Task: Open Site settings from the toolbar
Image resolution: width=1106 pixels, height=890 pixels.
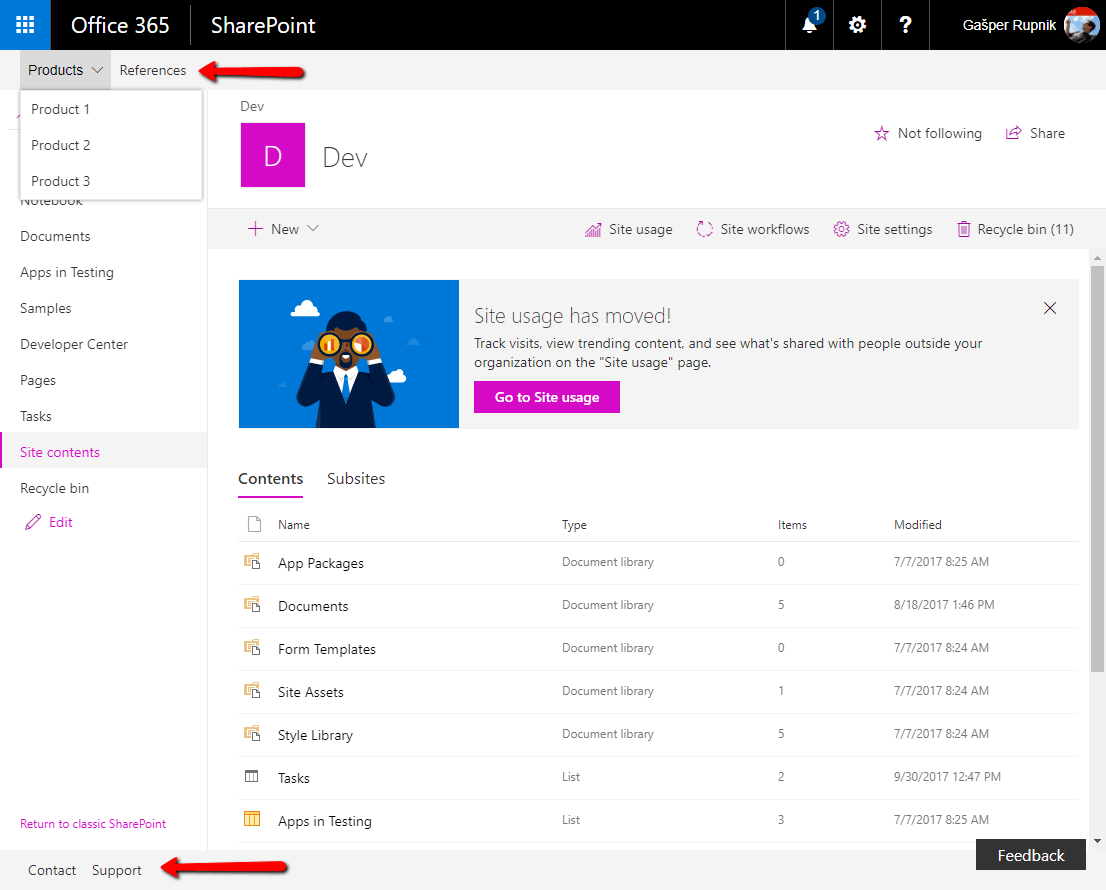Action: coord(882,229)
